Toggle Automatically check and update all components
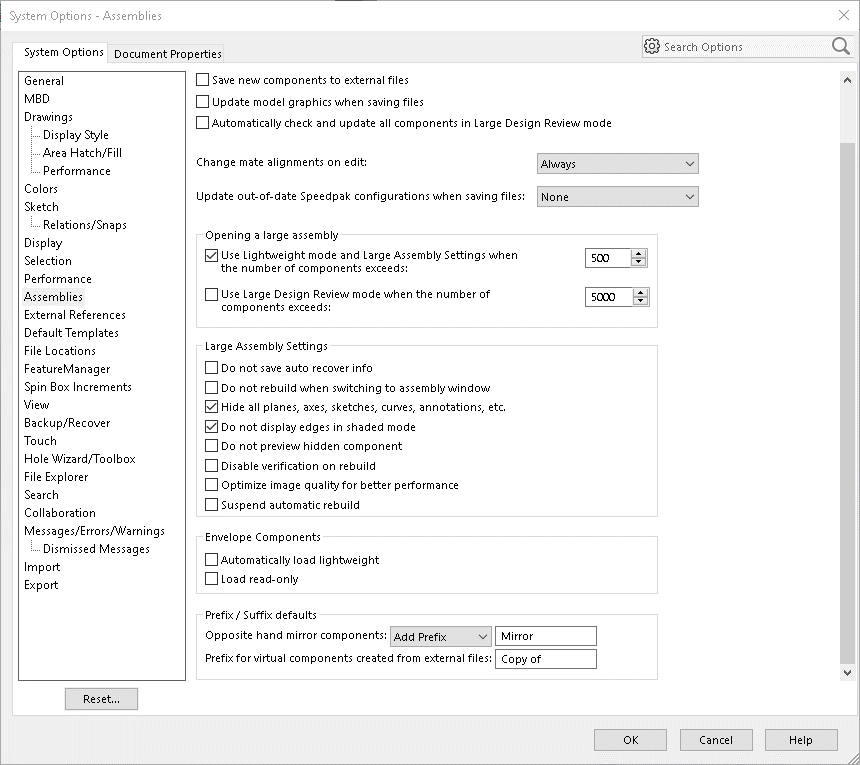The width and height of the screenshot is (860, 765). point(202,123)
